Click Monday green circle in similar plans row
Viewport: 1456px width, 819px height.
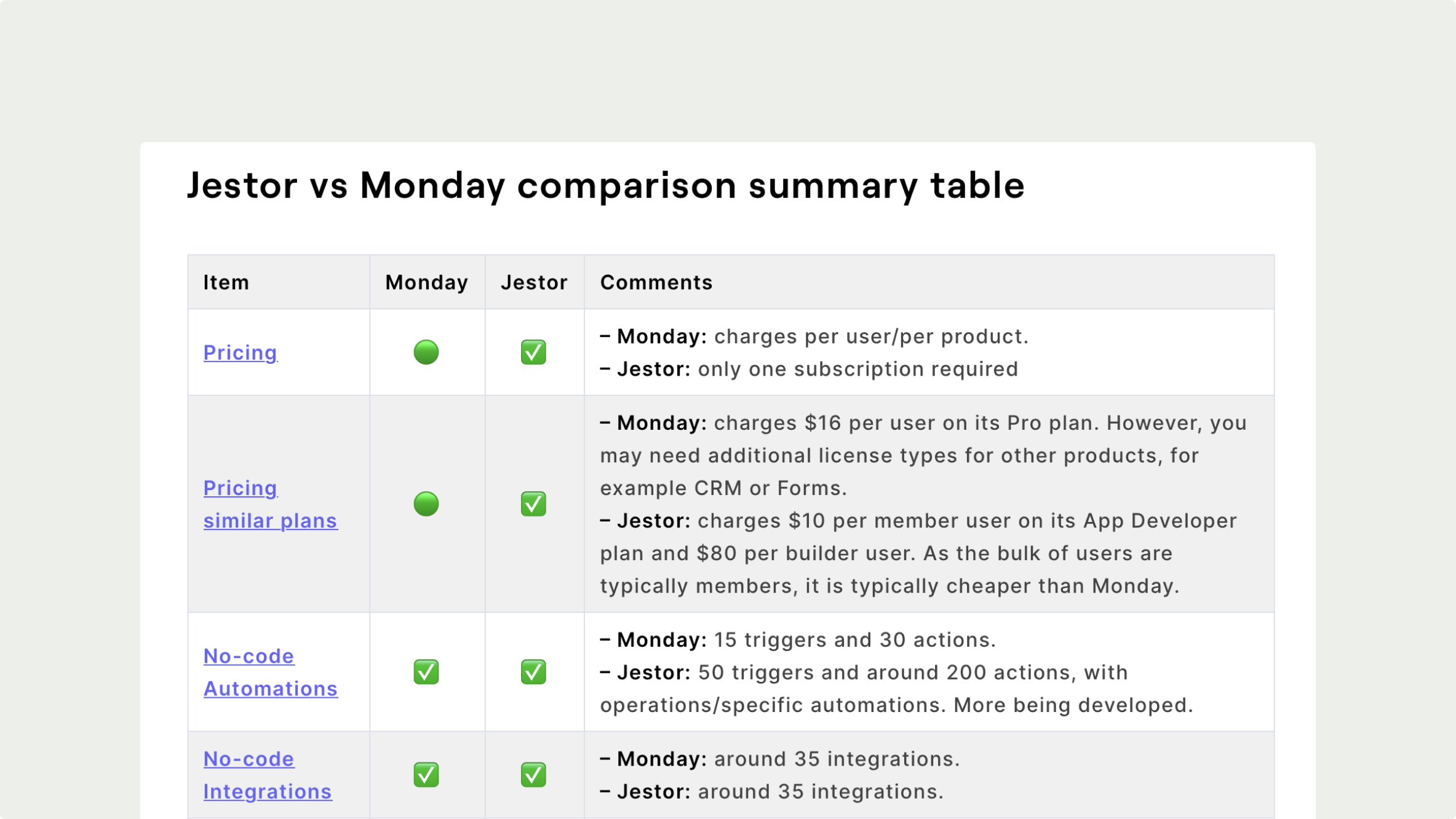(x=426, y=504)
